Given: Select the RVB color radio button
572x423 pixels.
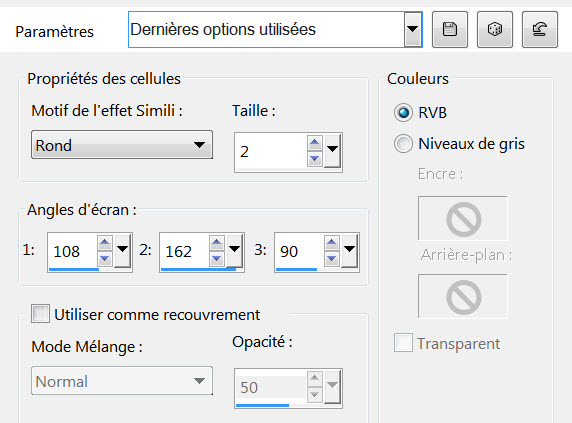Looking at the screenshot, I should click(403, 113).
